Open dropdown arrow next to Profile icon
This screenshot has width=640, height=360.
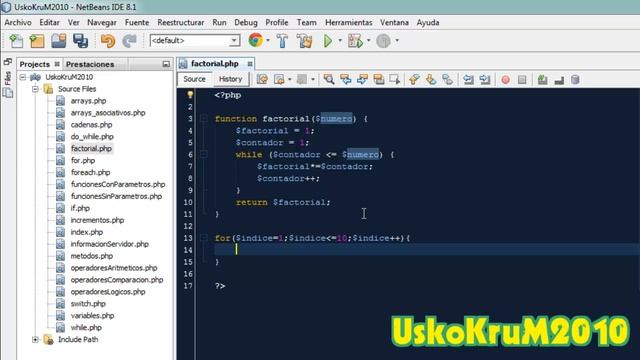(397, 40)
